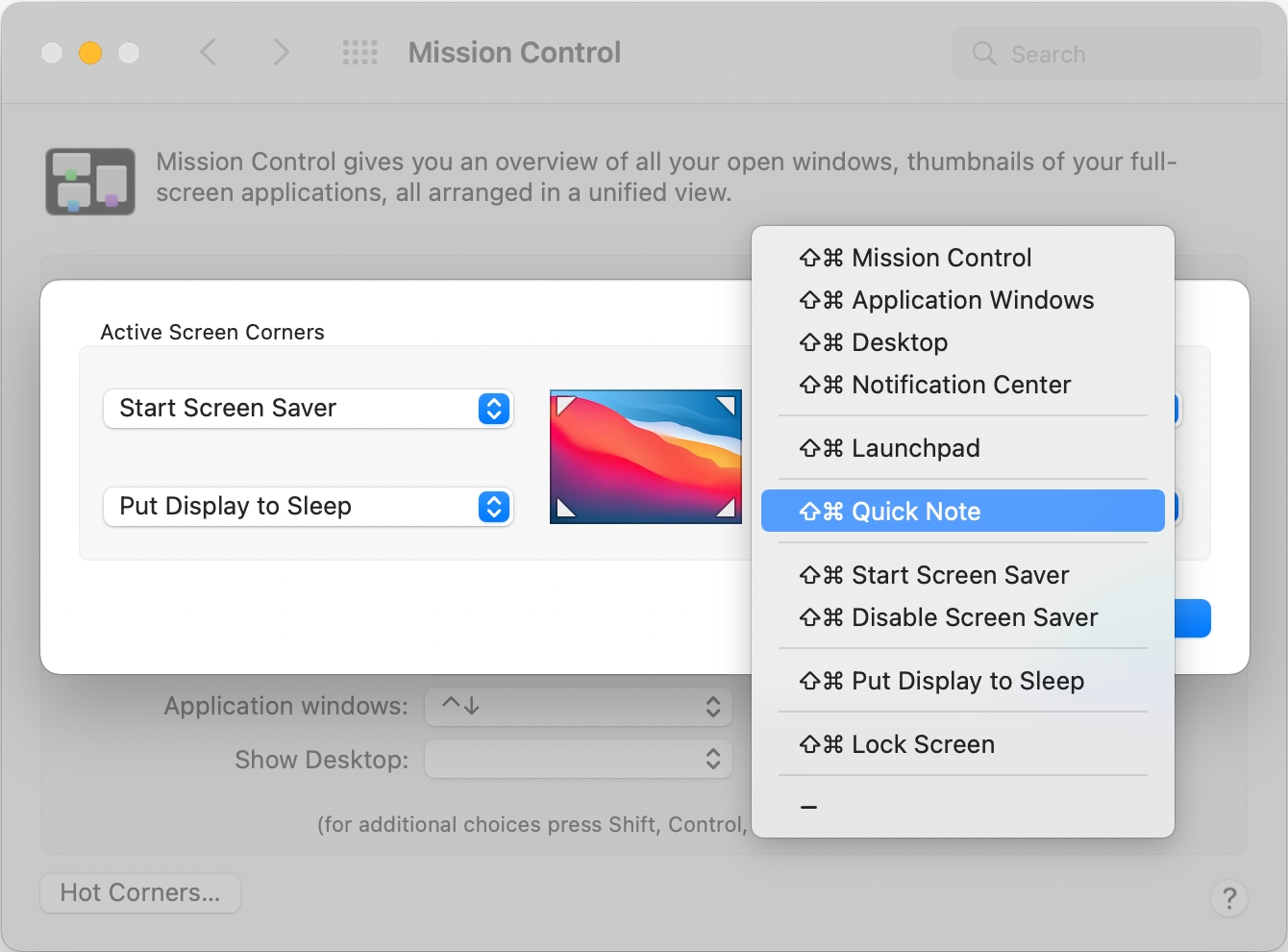This screenshot has height=952, width=1288.
Task: Open the Show Desktop shortcut dropdown
Action: coord(579,759)
